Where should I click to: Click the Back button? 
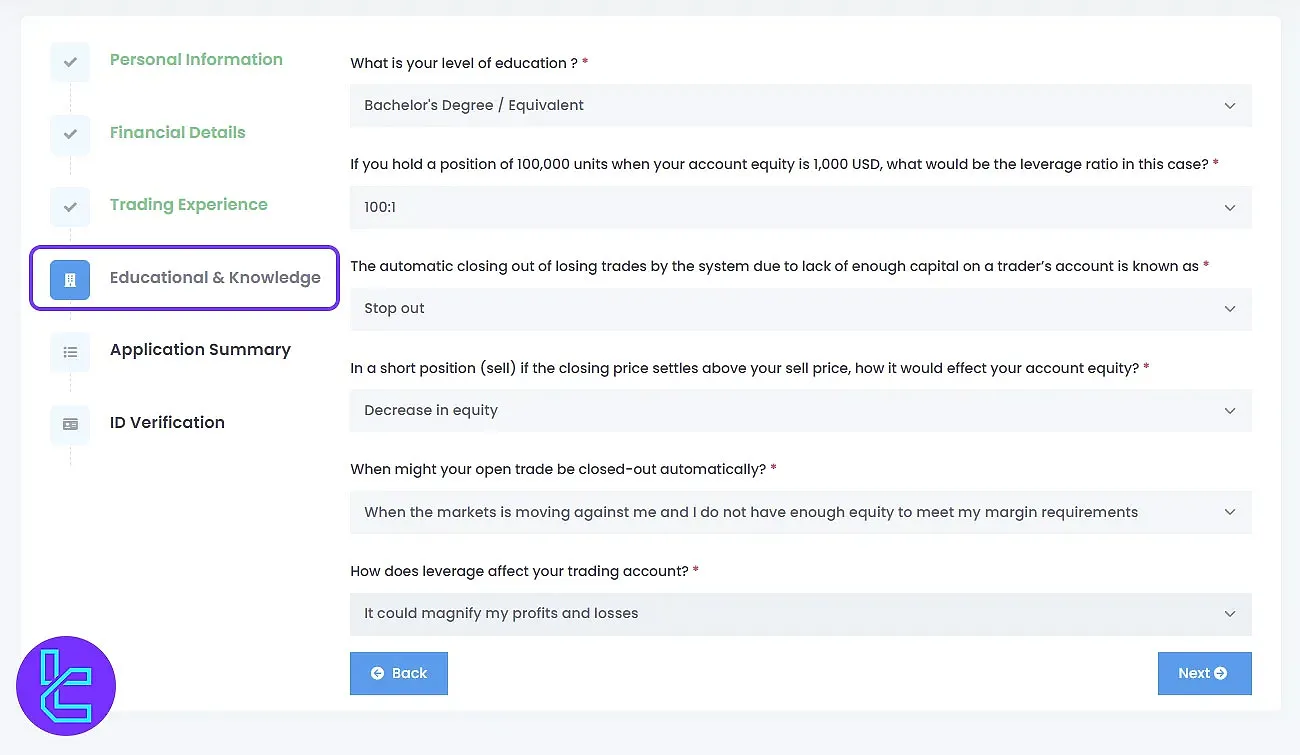(x=399, y=673)
